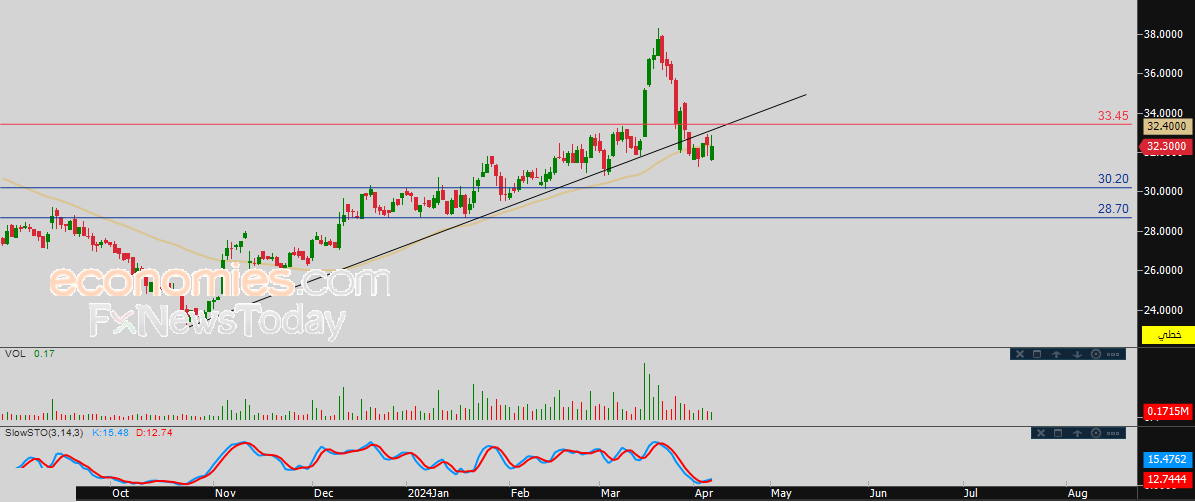
Task: Click the 0.1715M volume value tag
Action: point(1166,412)
